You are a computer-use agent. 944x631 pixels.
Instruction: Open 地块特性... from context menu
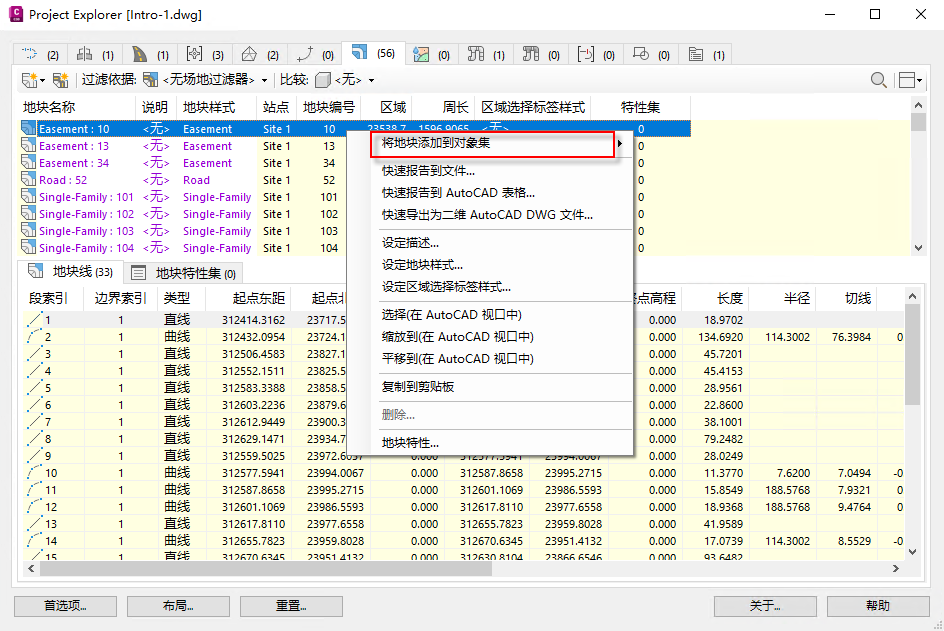[x=410, y=443]
